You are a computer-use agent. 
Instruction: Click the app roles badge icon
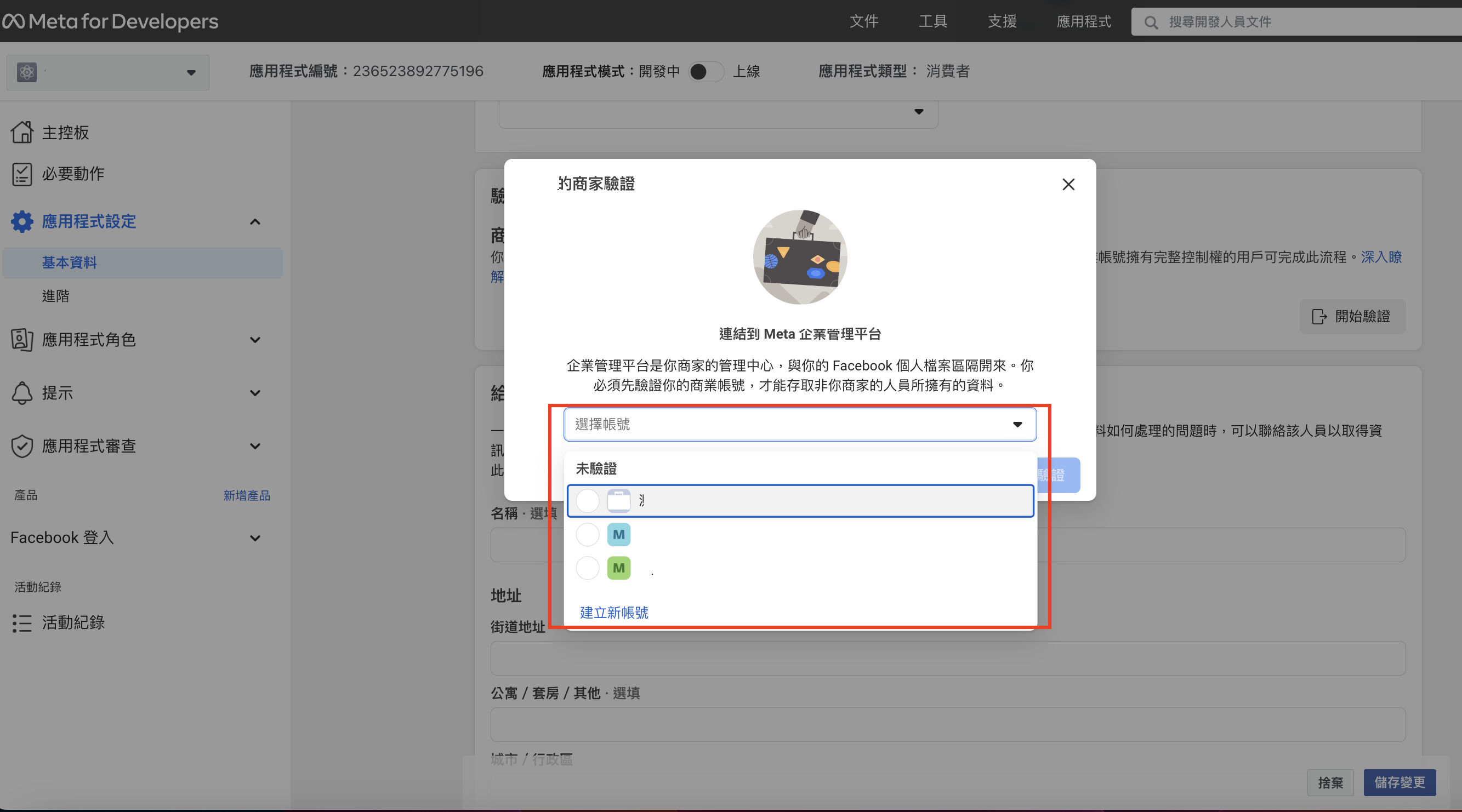tap(21, 339)
